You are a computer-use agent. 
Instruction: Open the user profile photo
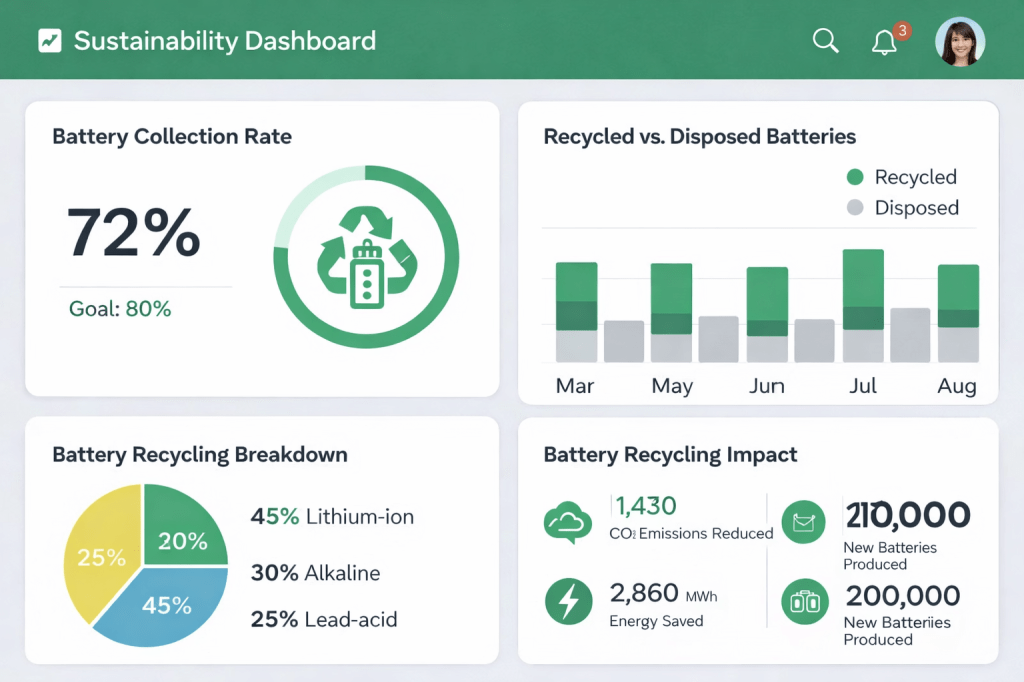[960, 41]
